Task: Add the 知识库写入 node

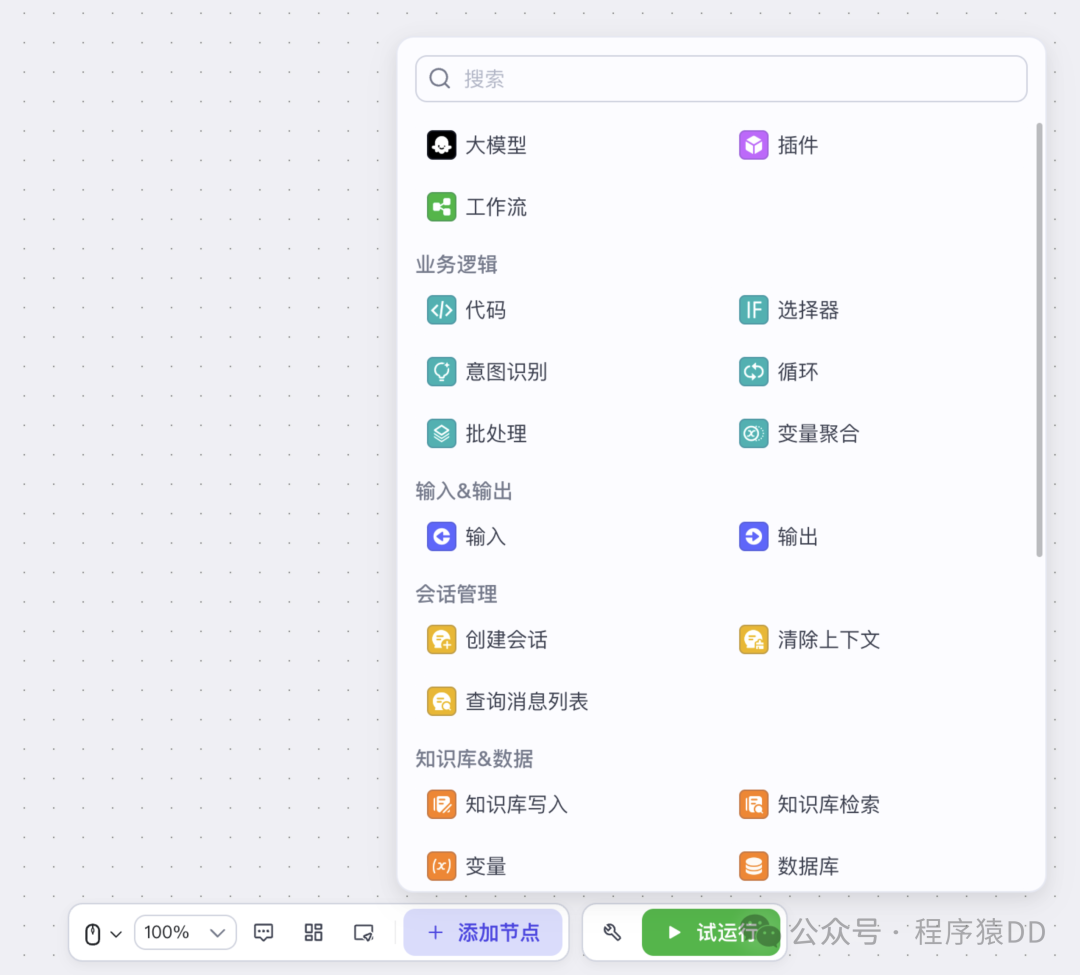Action: [497, 804]
